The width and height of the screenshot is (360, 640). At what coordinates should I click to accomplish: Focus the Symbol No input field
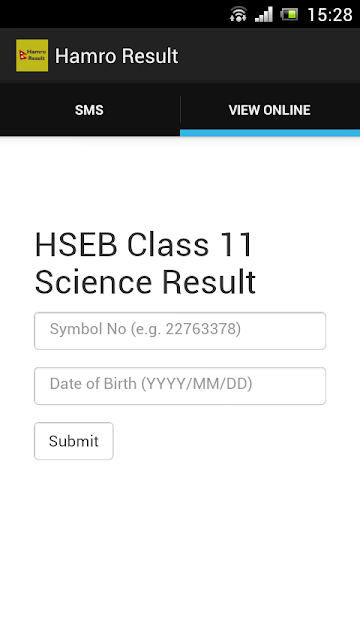pos(180,331)
